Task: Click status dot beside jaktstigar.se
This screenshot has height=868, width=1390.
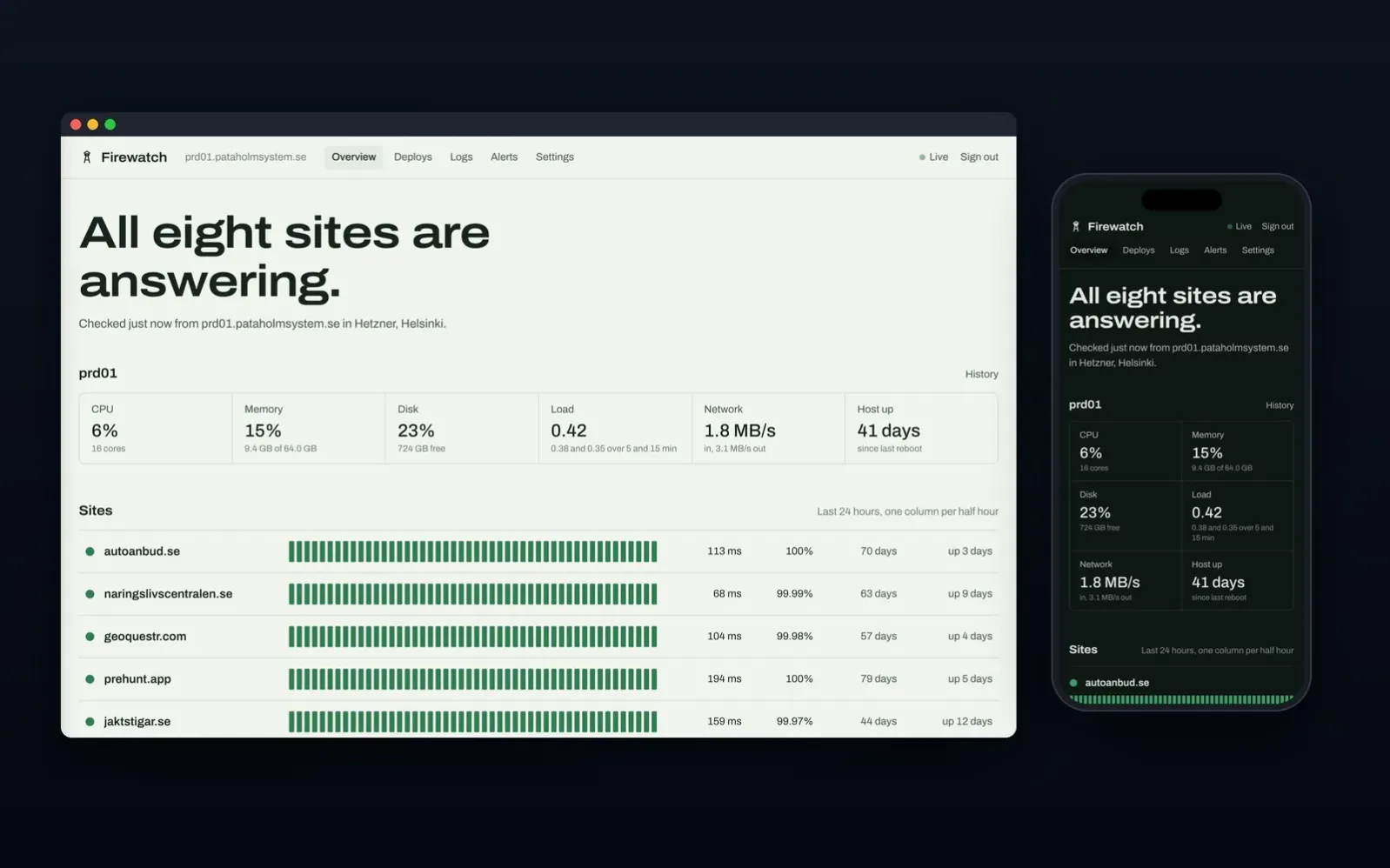Action: pyautogui.click(x=90, y=722)
